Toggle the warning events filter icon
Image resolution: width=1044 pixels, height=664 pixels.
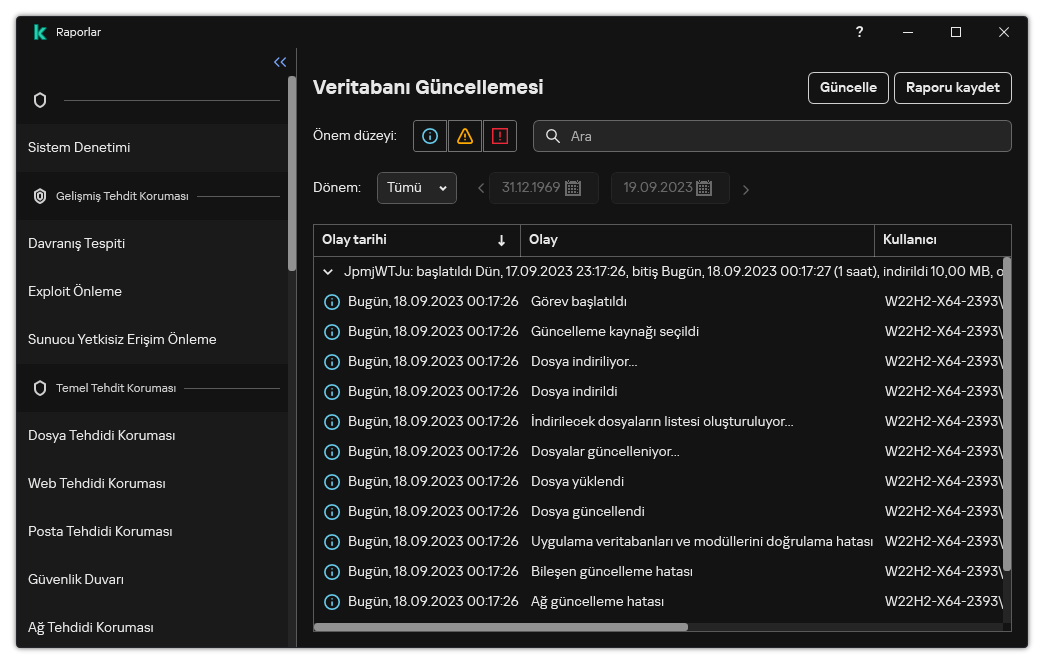(465, 136)
